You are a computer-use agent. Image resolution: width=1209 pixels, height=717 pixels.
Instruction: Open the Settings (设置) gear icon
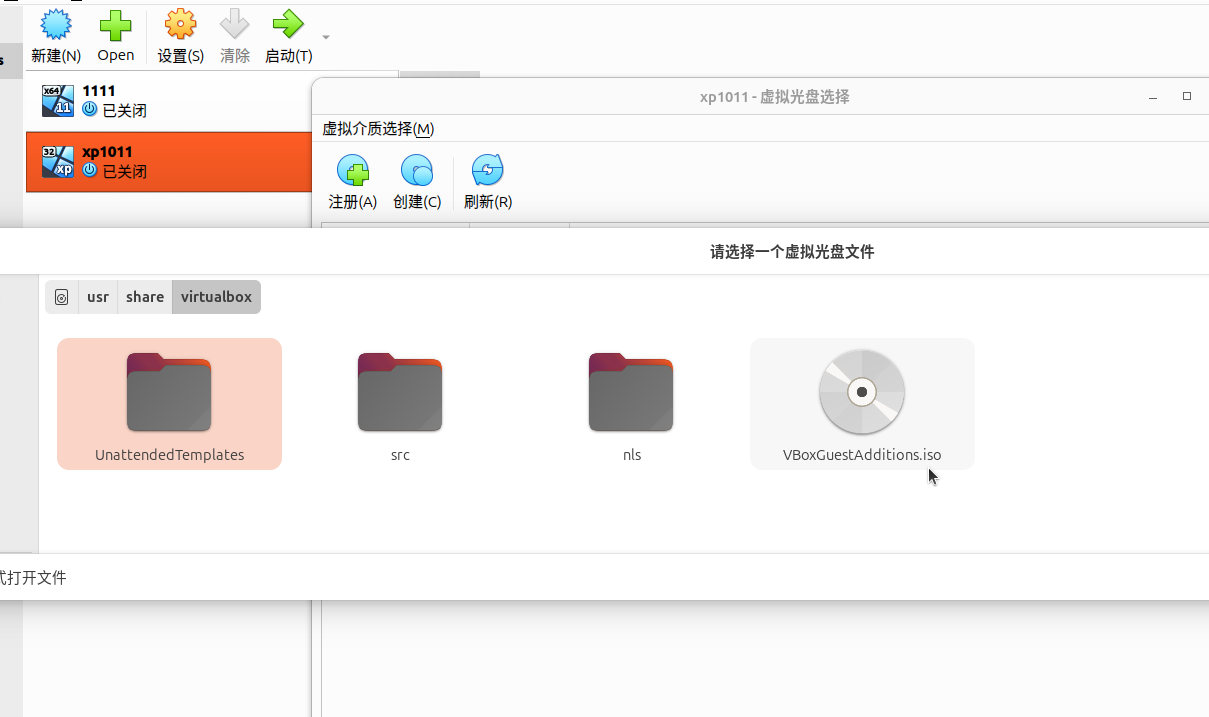181,25
